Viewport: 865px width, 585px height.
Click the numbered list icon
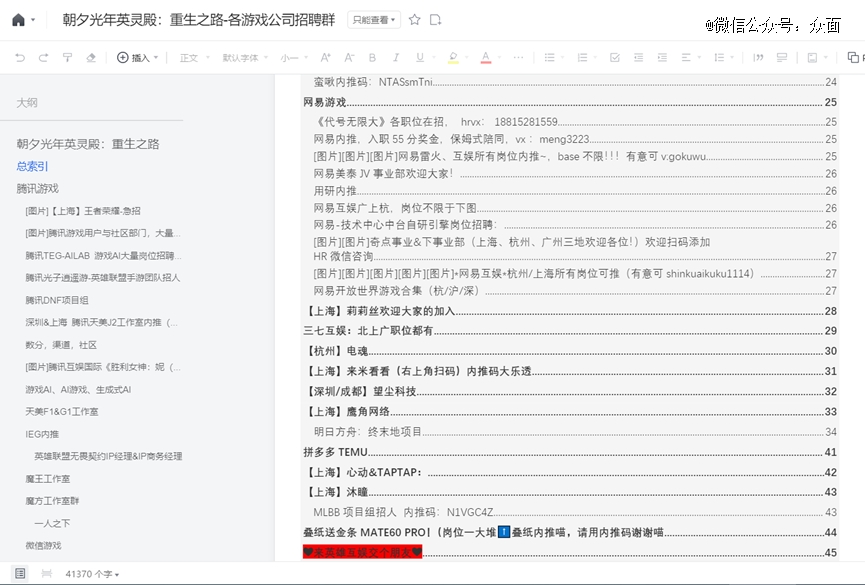coord(582,57)
